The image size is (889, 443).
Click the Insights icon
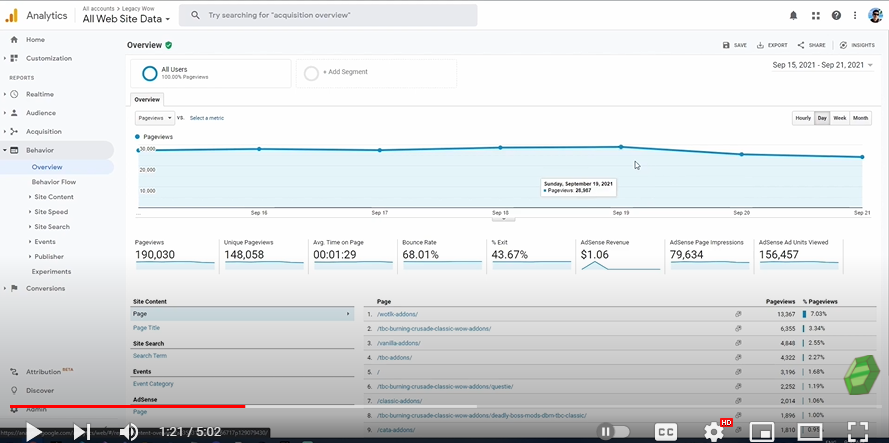tap(844, 45)
